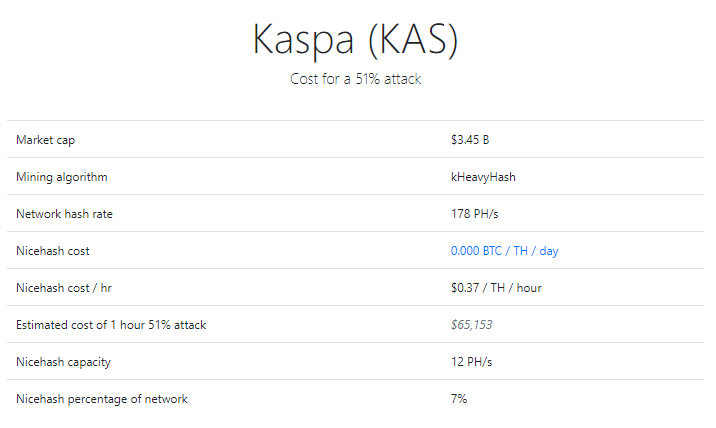The height and width of the screenshot is (428, 716).
Task: Click the $3.45 B market cap value
Action: (470, 140)
